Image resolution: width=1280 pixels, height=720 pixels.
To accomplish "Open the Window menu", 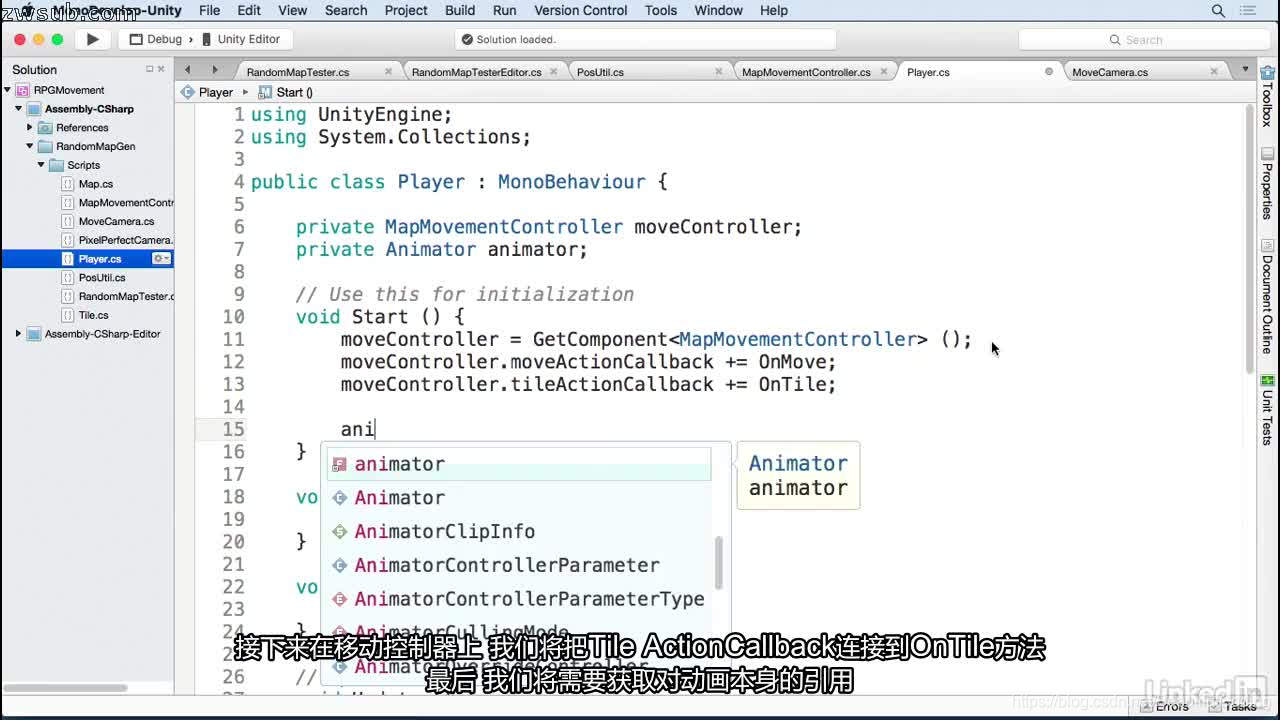I will (x=718, y=10).
